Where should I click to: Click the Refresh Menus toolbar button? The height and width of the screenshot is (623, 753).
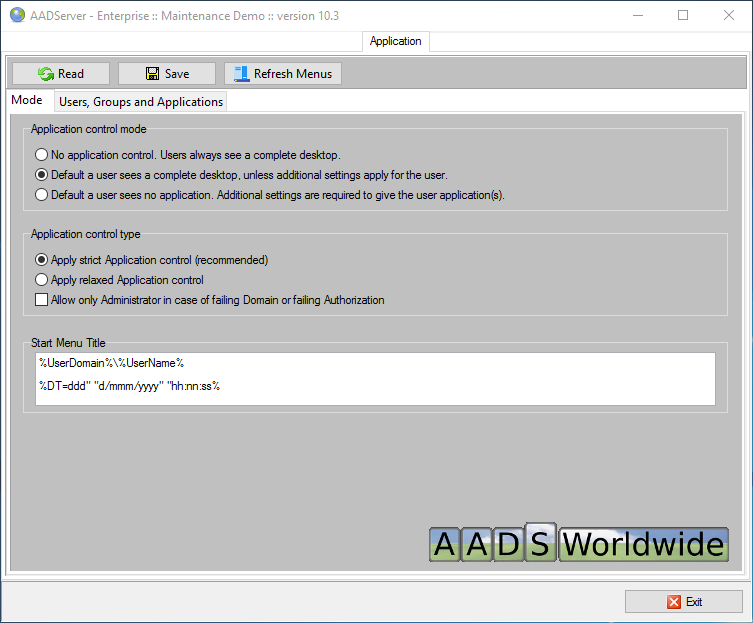[x=283, y=74]
